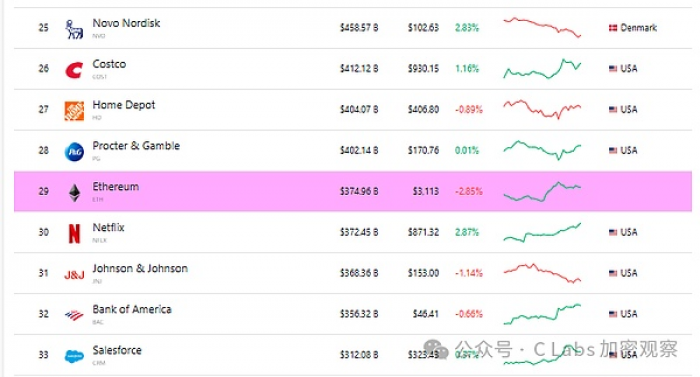Click the red Costco logo icon
Screen dimensions: 700x377
[x=74, y=70]
